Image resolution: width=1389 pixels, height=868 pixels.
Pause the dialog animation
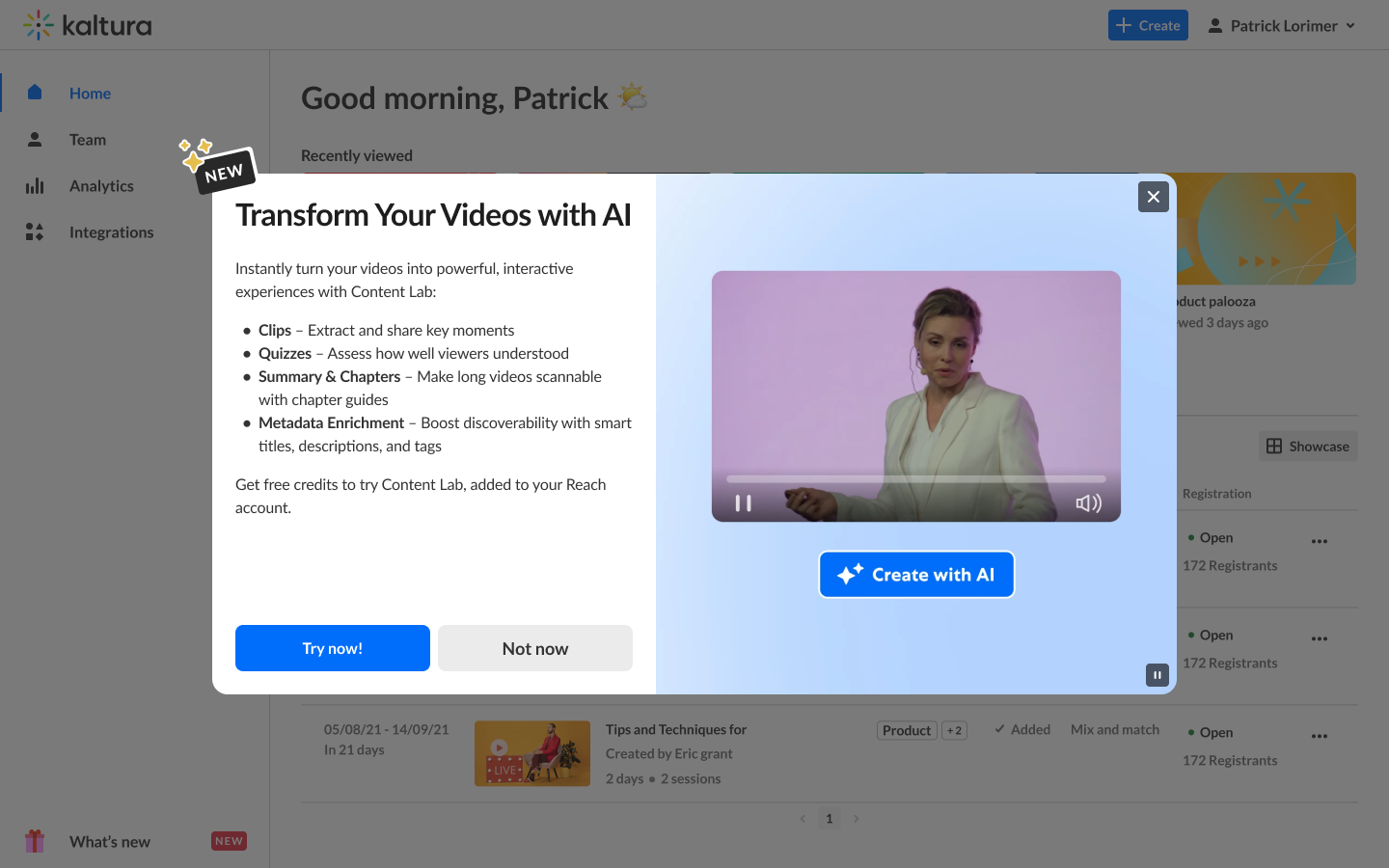click(1157, 675)
